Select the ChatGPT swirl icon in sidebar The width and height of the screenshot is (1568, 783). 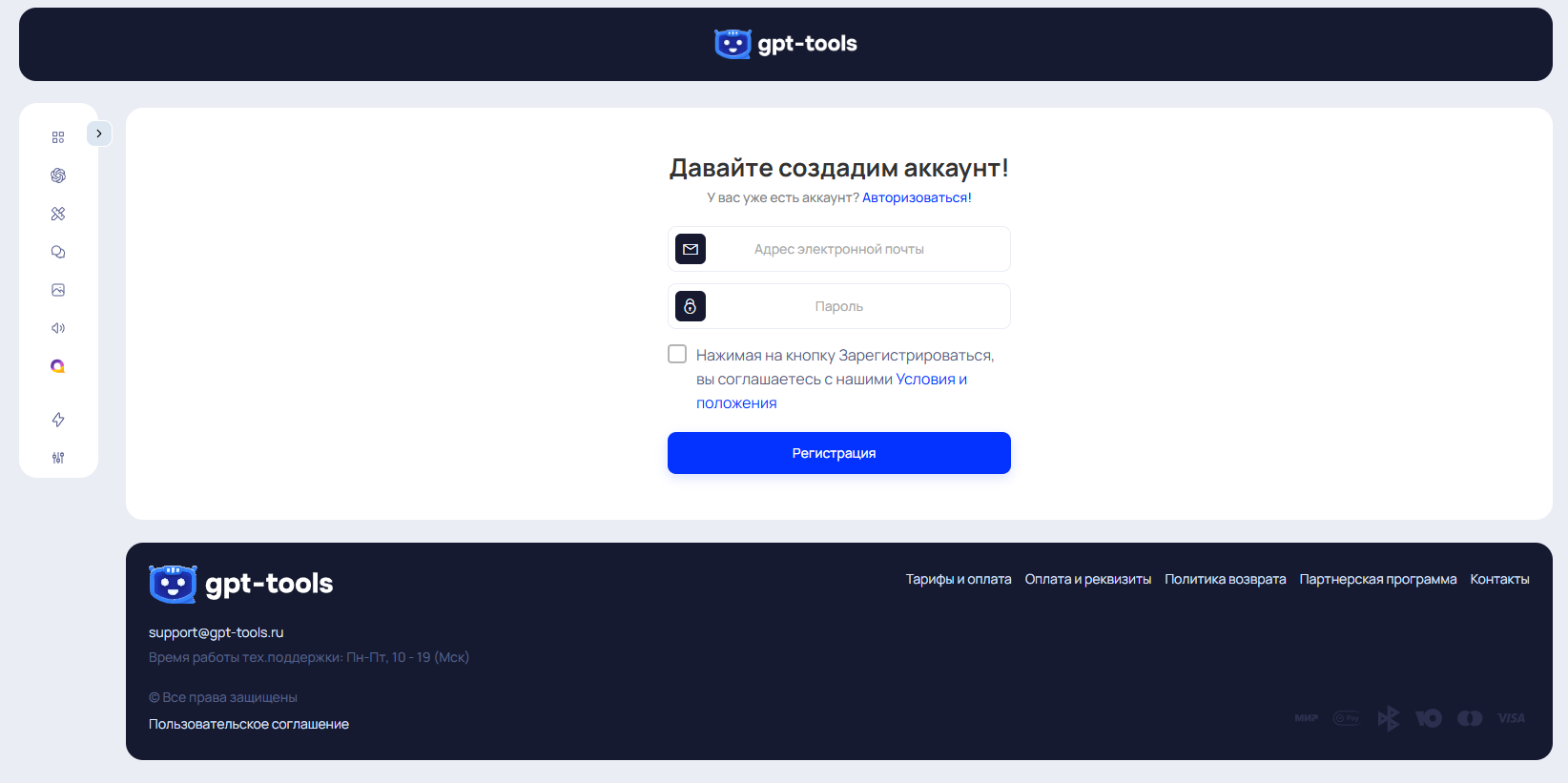(x=58, y=175)
